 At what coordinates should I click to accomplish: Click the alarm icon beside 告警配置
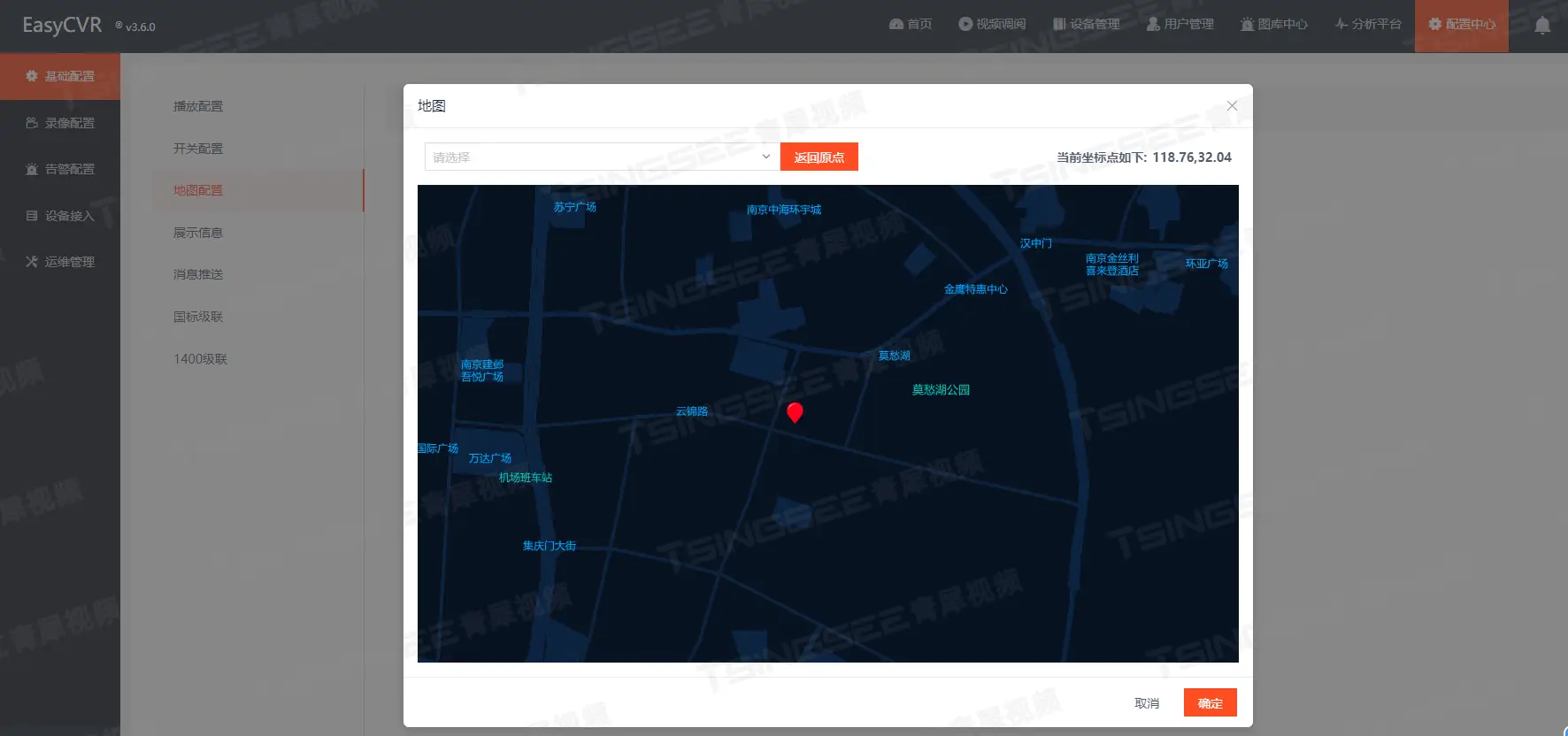coord(32,169)
